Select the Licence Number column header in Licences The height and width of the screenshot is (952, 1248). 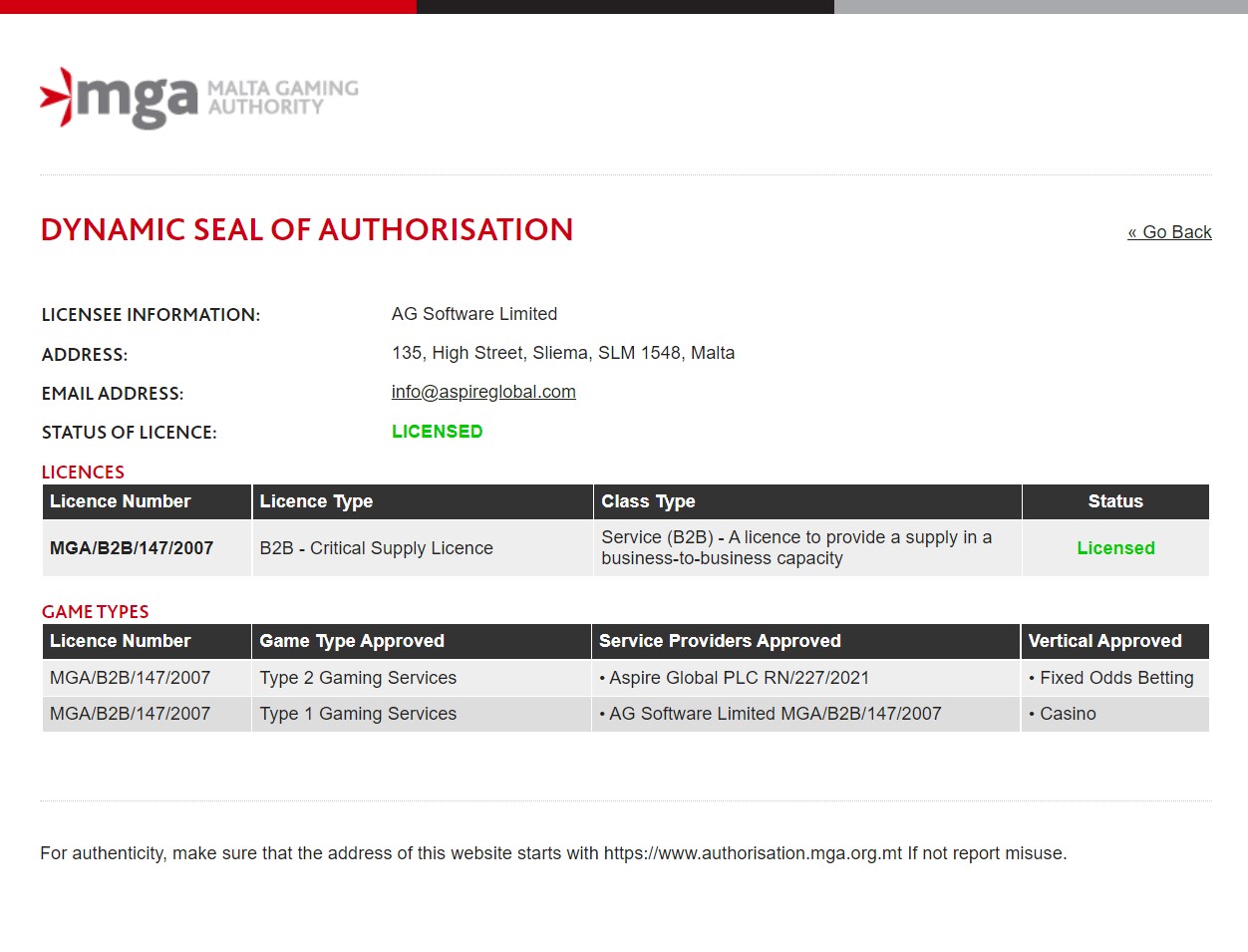147,501
